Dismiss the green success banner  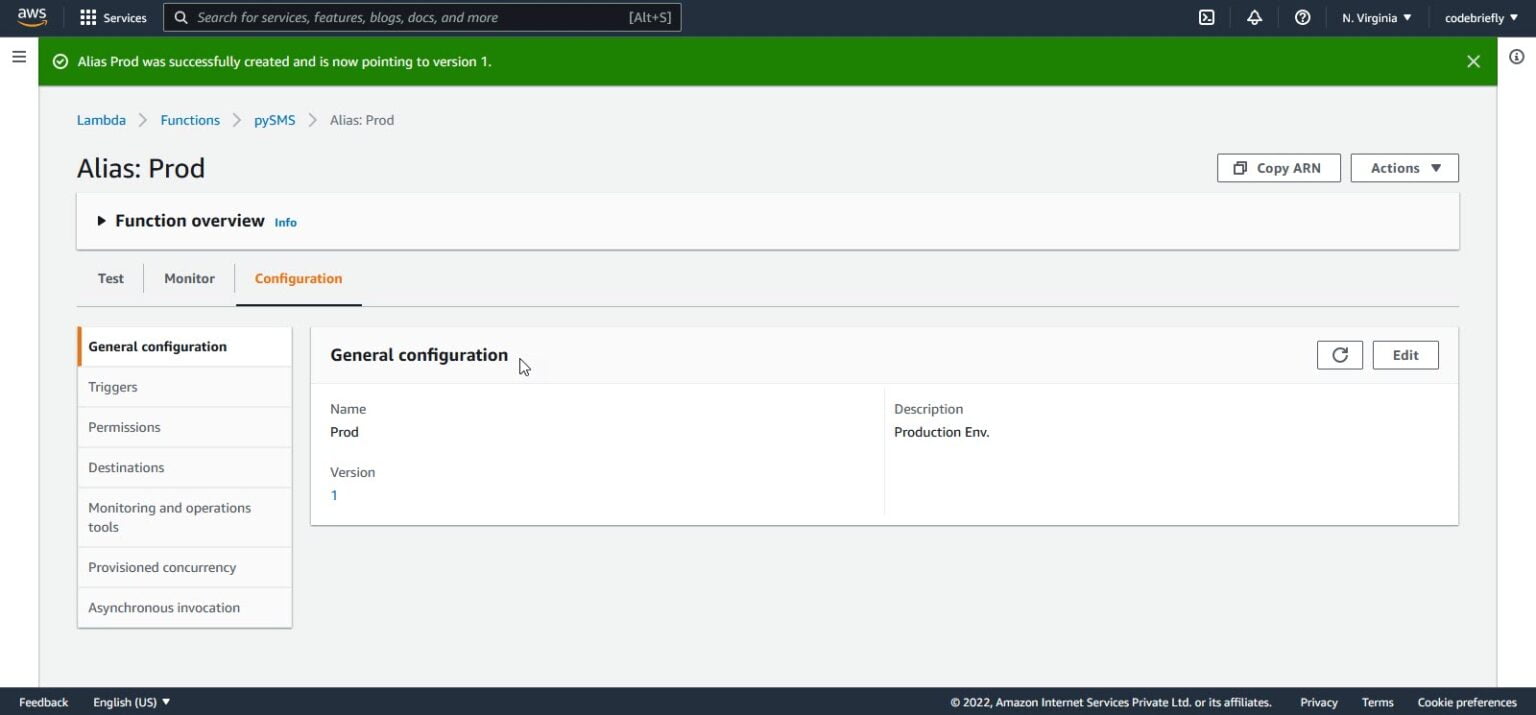1473,62
